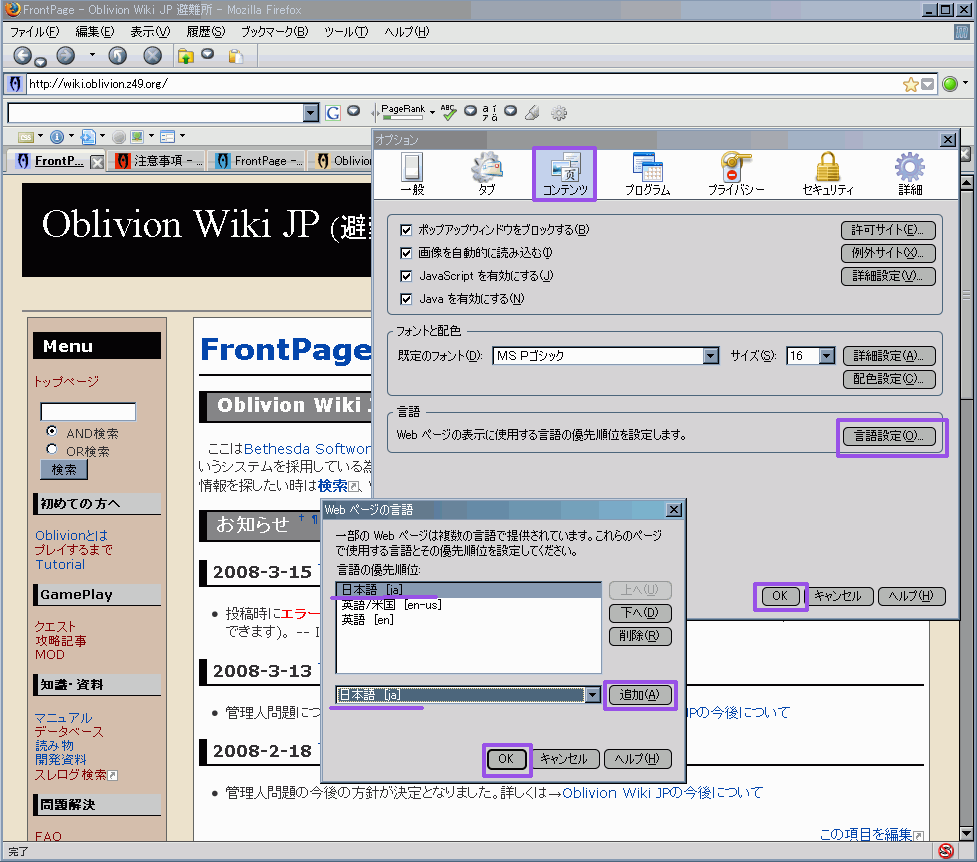Click the 追加 button in language dialog
This screenshot has width=977, height=862.
[640, 695]
